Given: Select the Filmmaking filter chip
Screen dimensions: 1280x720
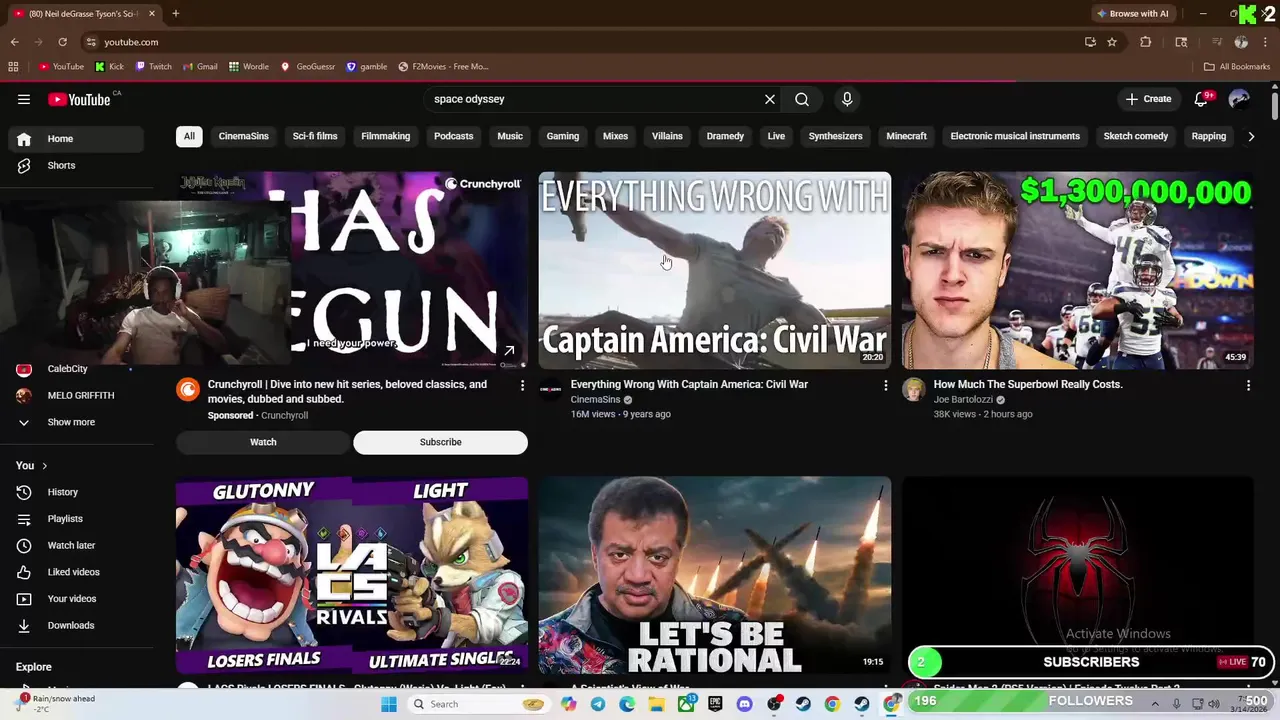Looking at the screenshot, I should (x=386, y=136).
